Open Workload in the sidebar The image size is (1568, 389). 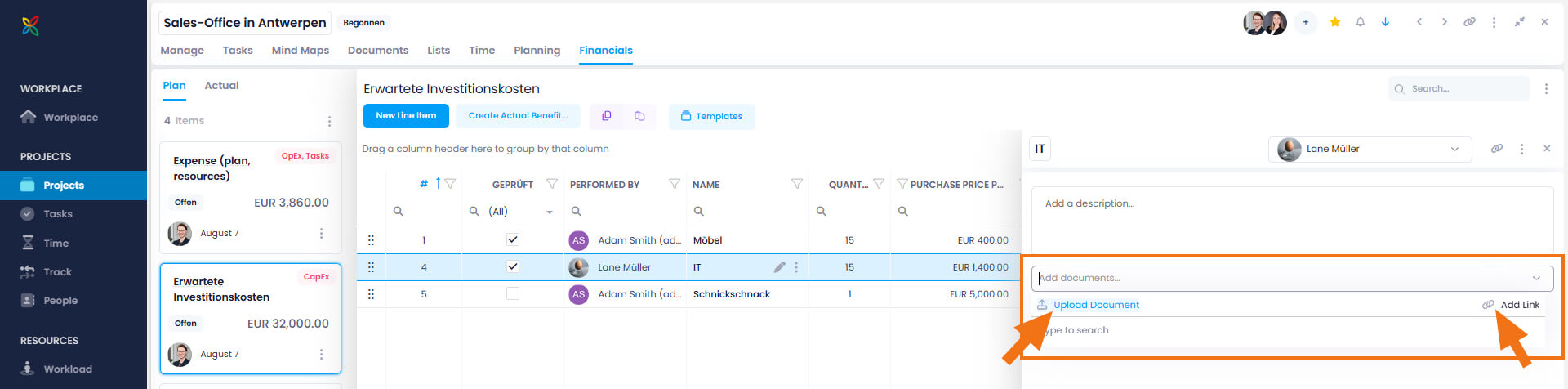(x=67, y=369)
